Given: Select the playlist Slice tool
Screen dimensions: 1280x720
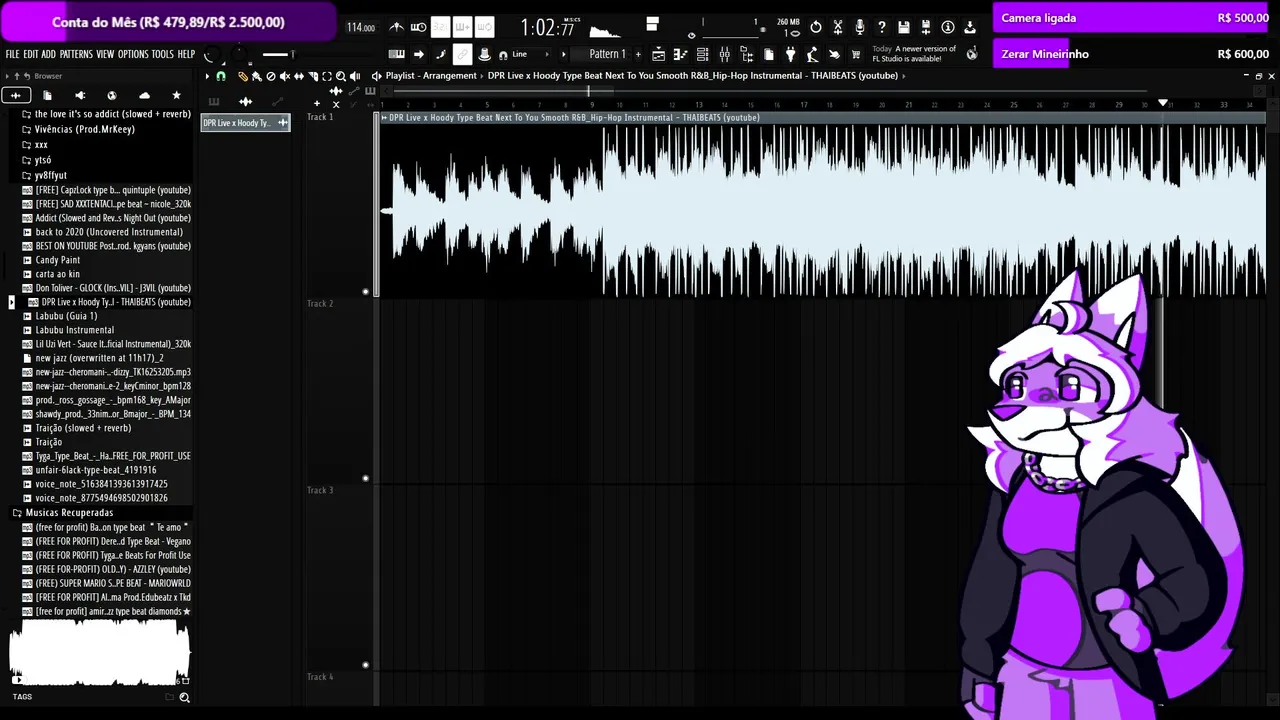Looking at the screenshot, I should click(x=312, y=76).
